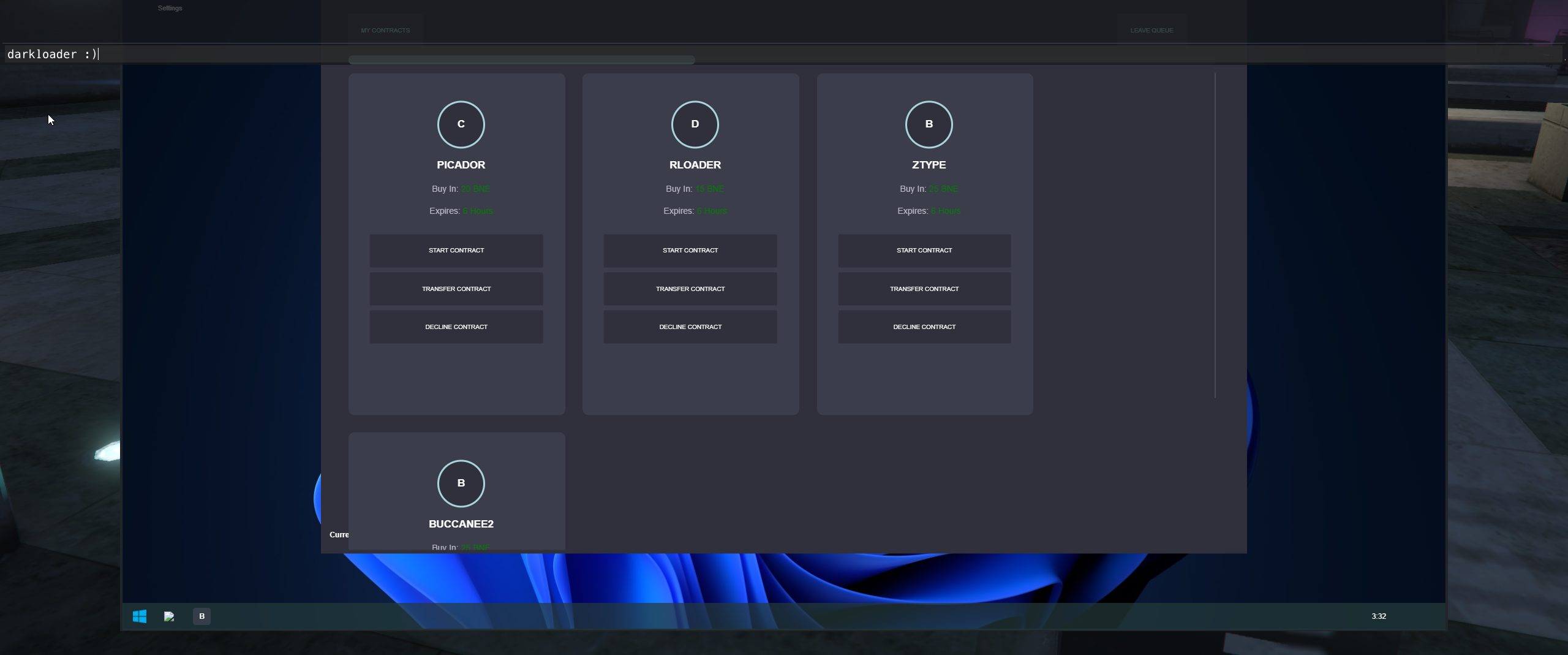This screenshot has height=655, width=1568.
Task: Click the B class badge on the BUCCANEE2 card
Action: click(461, 483)
